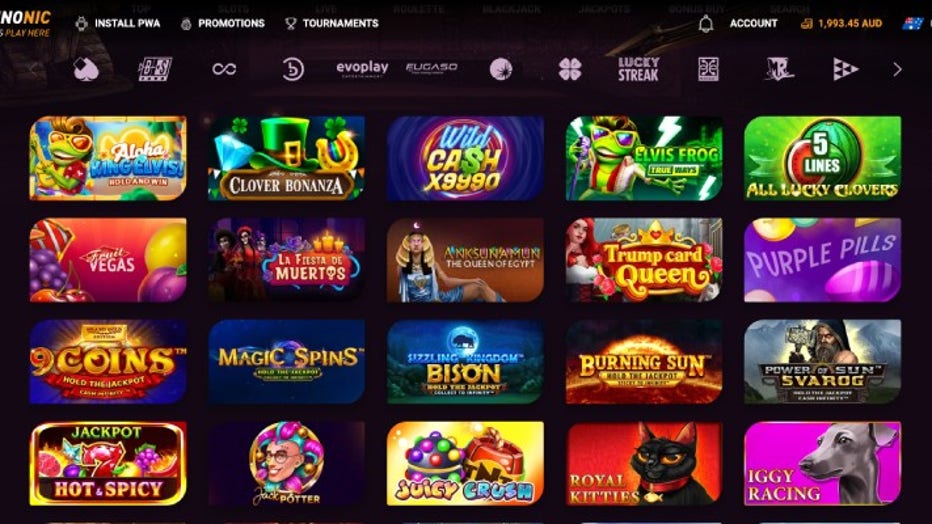The image size is (932, 524).
Task: Open the Account link
Action: coord(753,23)
